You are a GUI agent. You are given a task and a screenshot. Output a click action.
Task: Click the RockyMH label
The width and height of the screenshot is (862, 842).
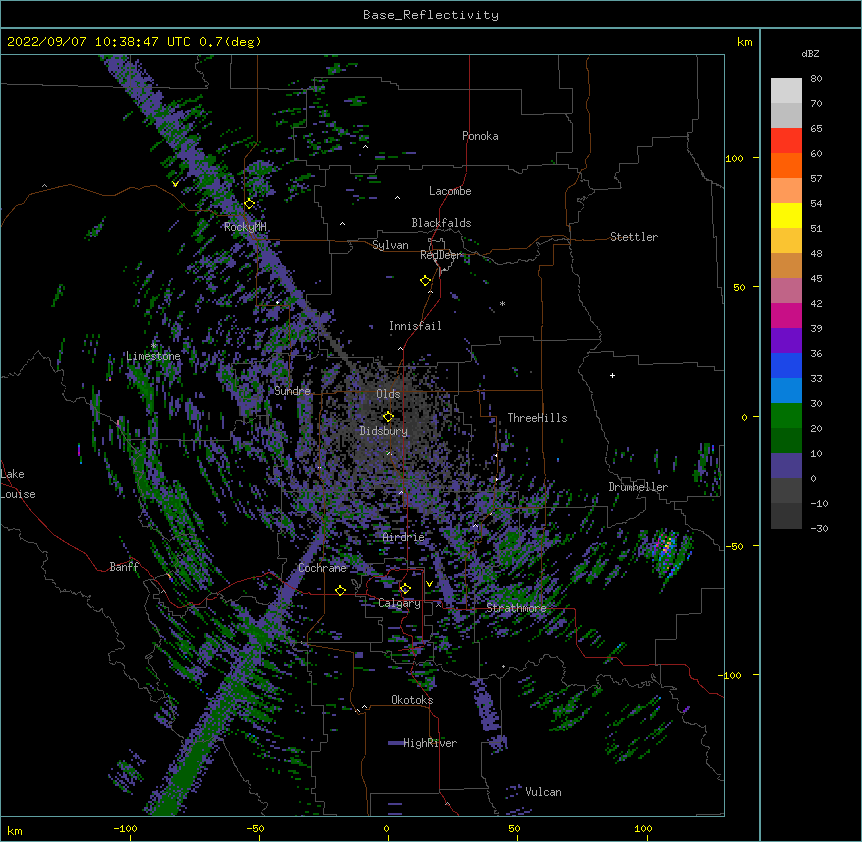pos(245,227)
